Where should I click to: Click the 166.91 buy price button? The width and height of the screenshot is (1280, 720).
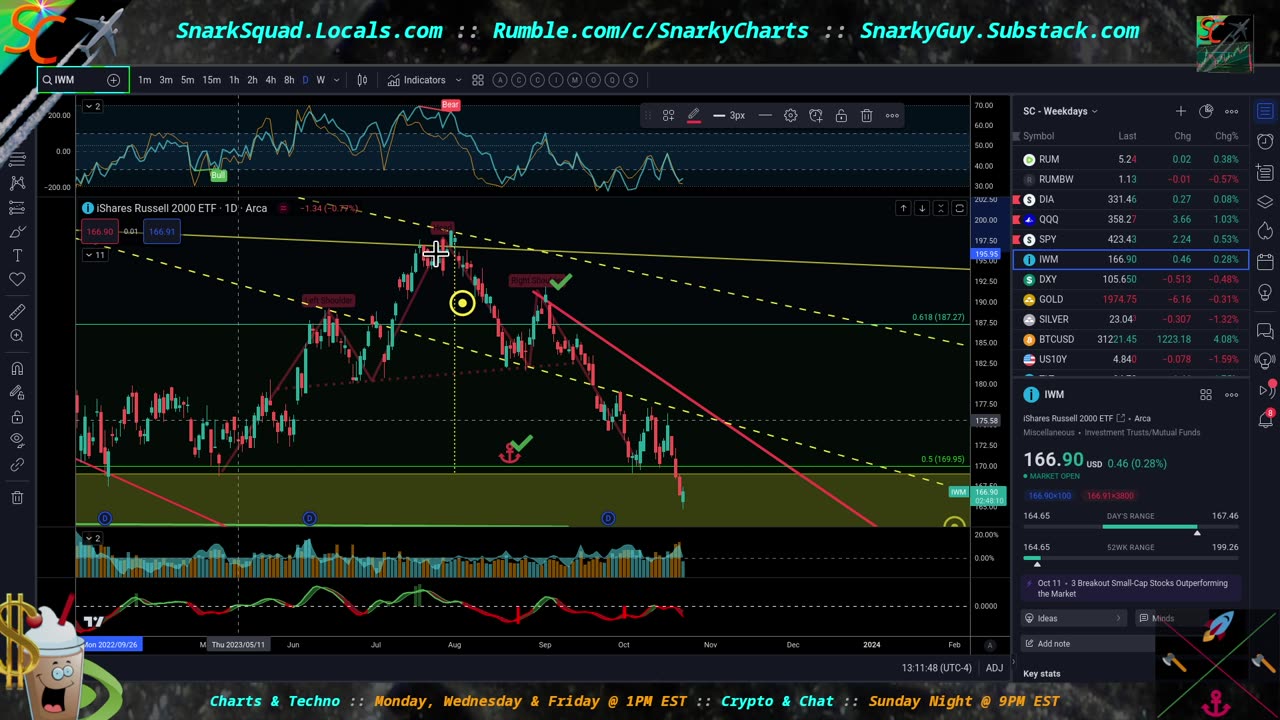point(162,232)
